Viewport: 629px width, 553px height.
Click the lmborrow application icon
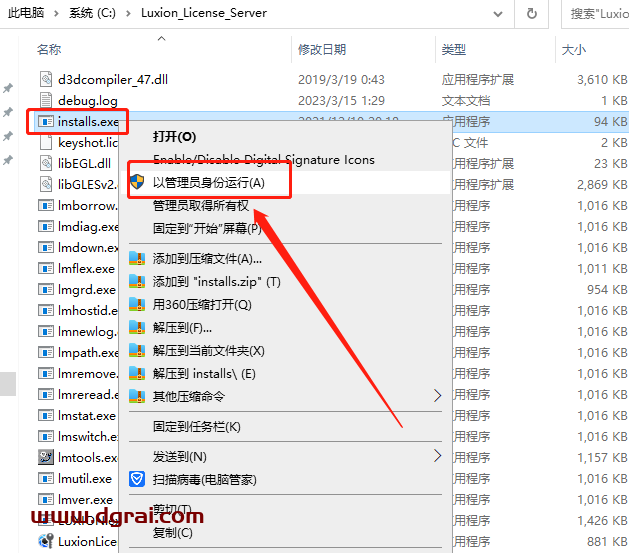point(46,205)
